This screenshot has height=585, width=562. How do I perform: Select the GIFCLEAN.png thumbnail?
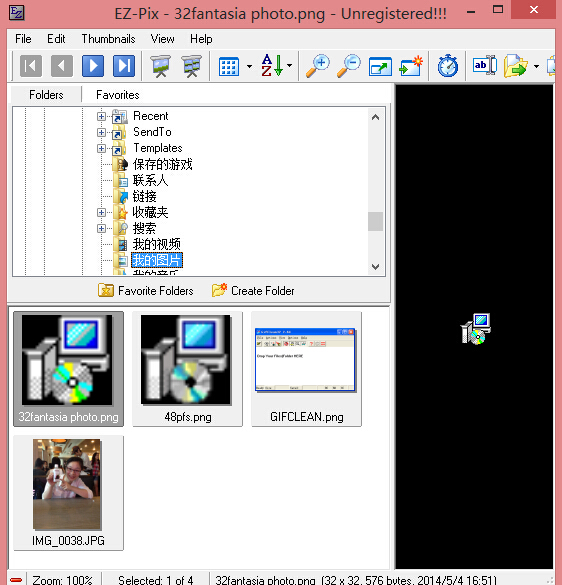pyautogui.click(x=306, y=369)
